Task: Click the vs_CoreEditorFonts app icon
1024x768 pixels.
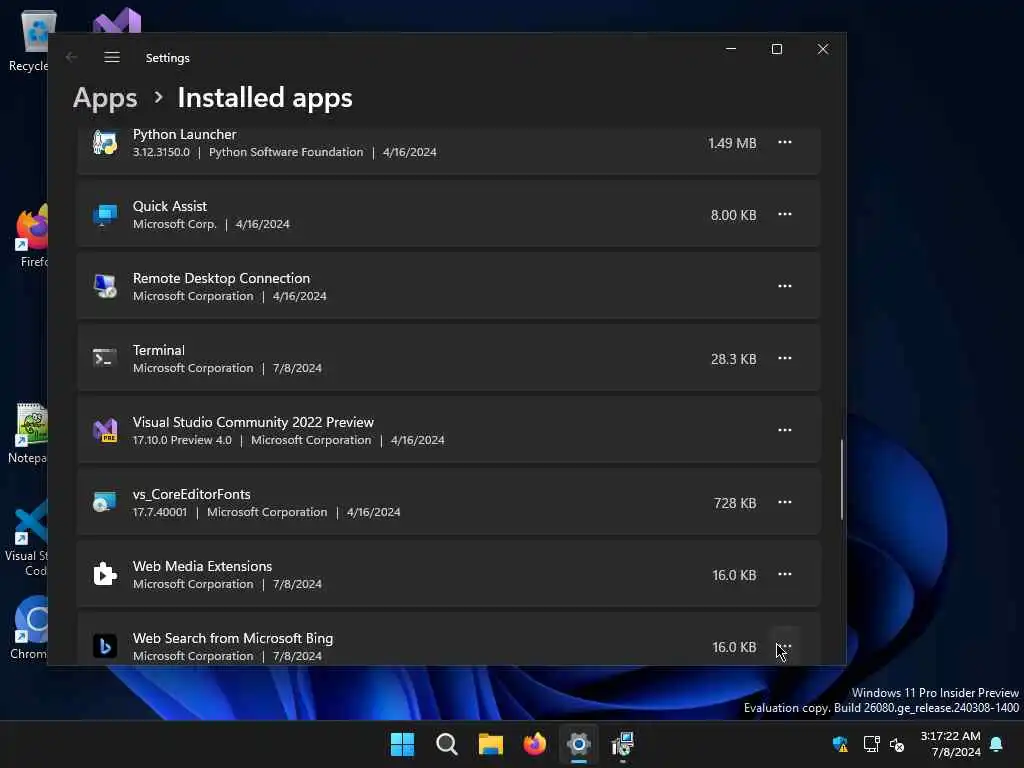Action: tap(104, 502)
